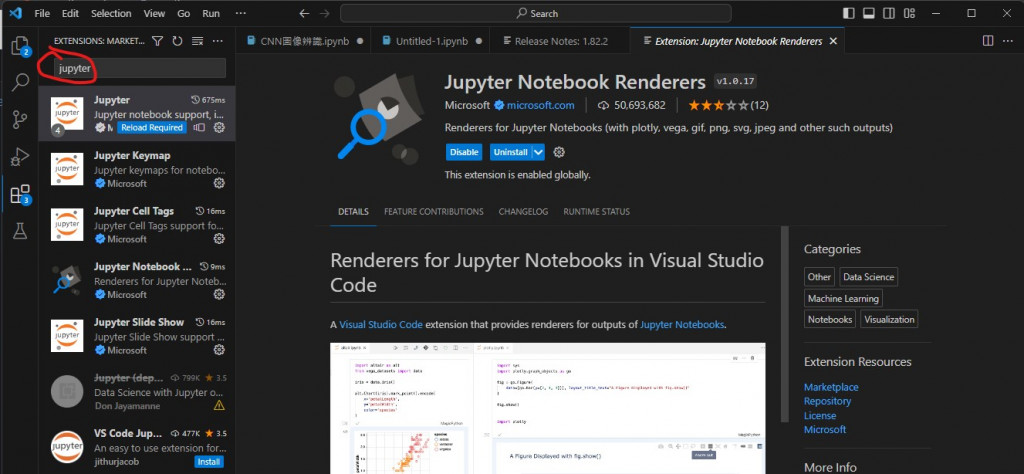The height and width of the screenshot is (474, 1024).
Task: Open manage gear for Jupyter Cell Tags
Action: point(219,239)
